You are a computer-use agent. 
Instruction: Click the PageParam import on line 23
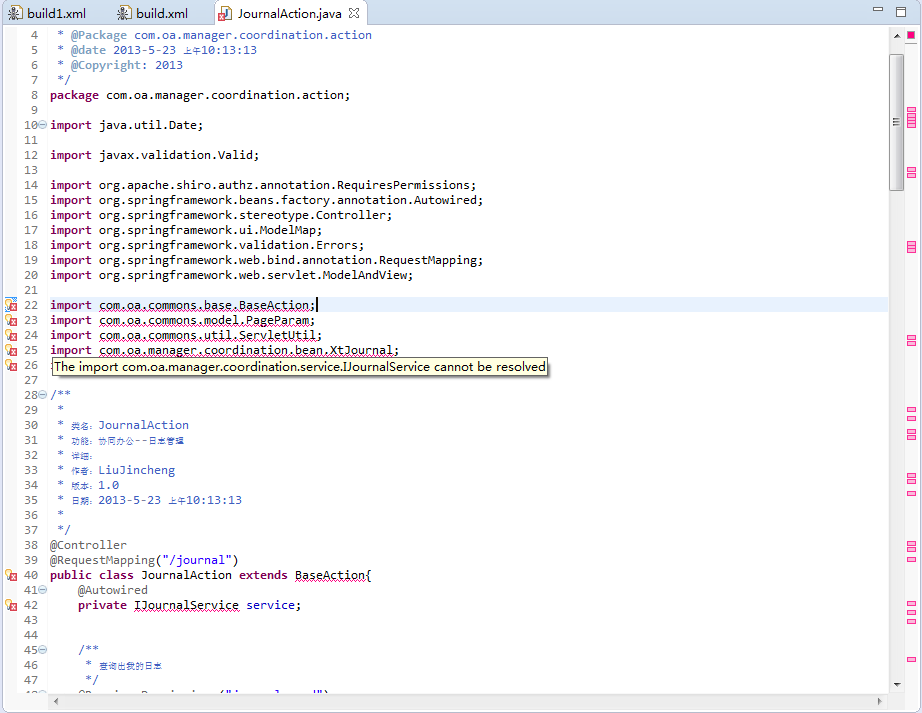(183, 320)
